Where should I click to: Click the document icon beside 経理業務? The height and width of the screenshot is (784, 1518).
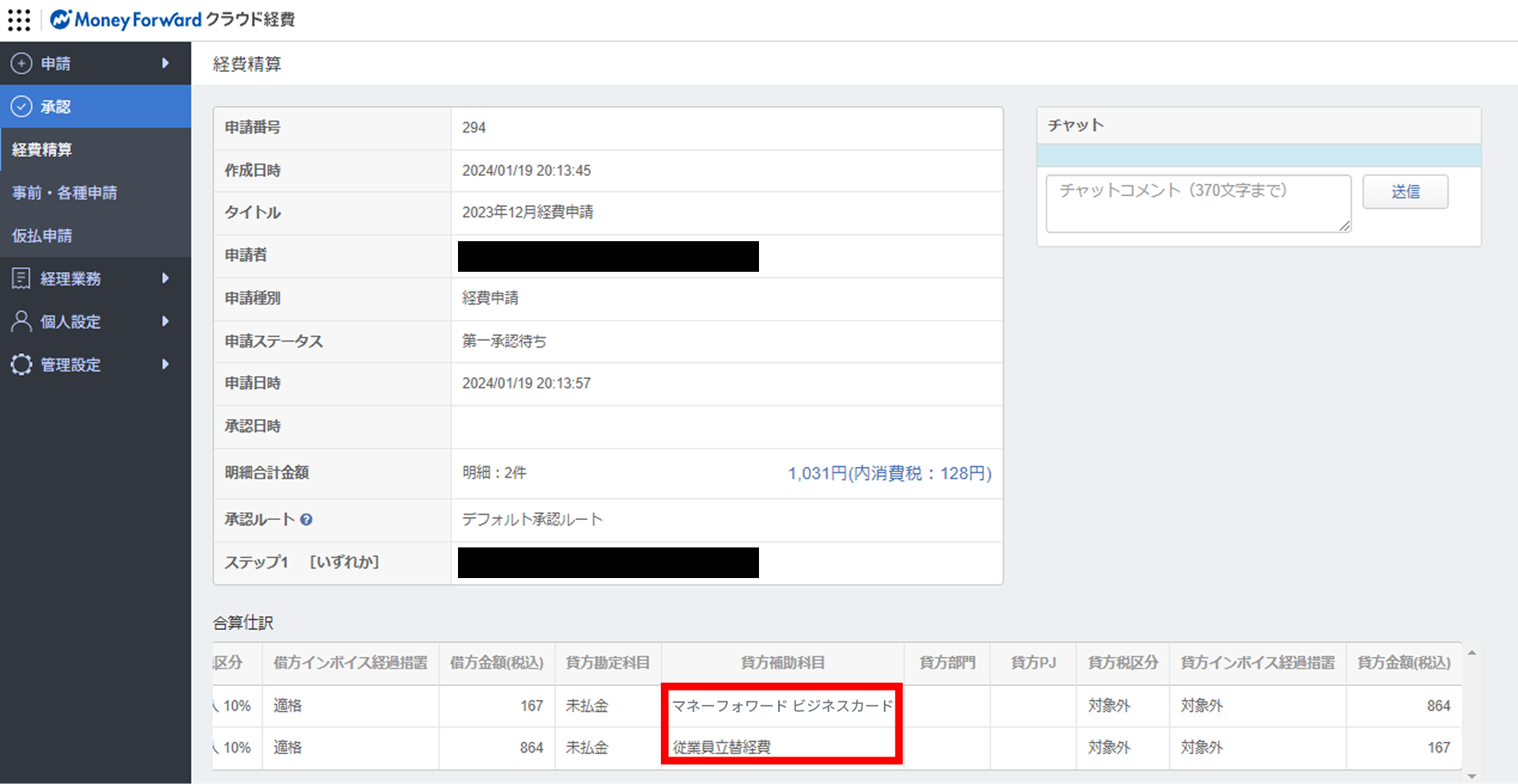click(21, 279)
